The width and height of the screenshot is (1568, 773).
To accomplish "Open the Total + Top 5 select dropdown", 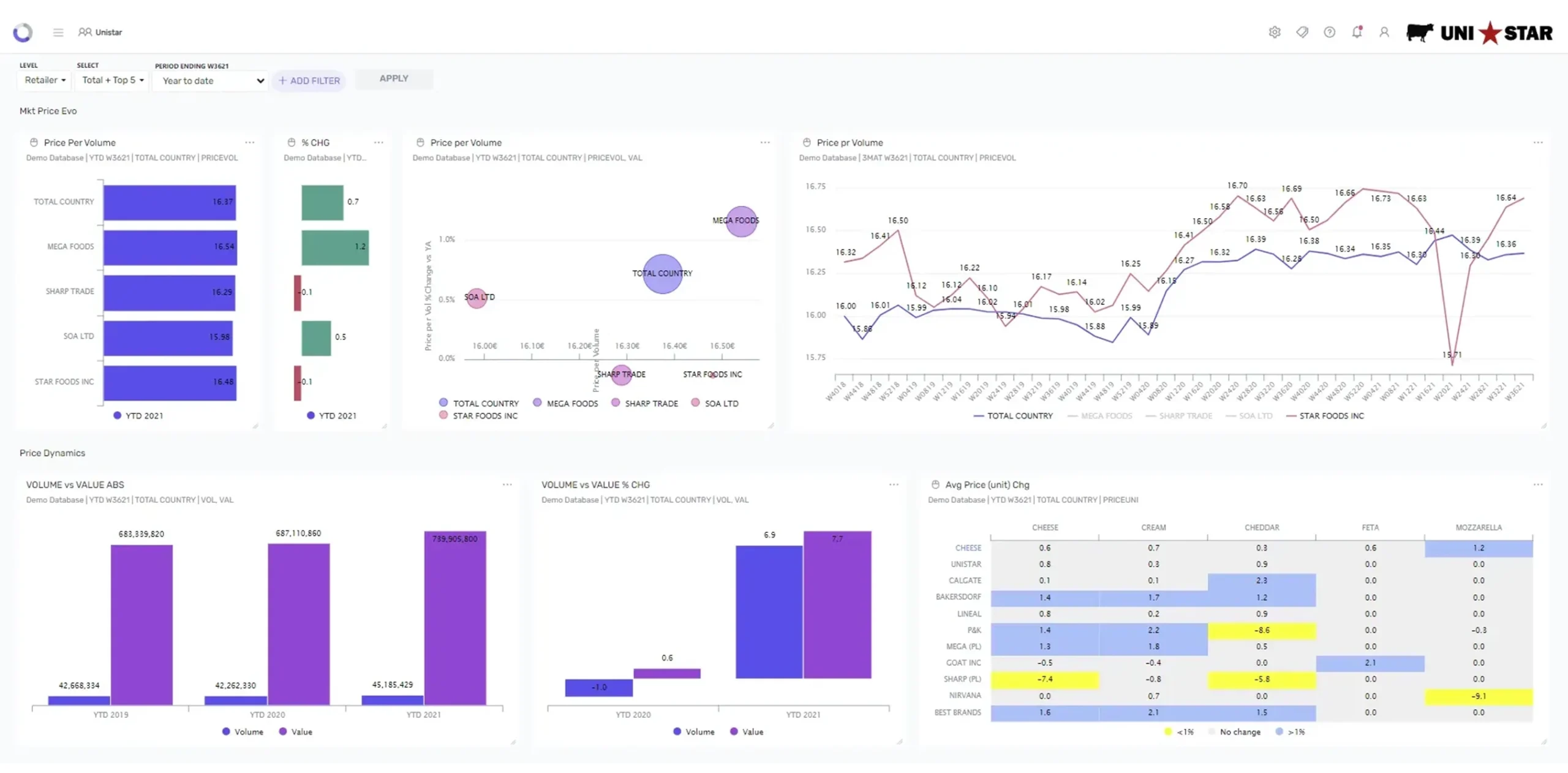I will 112,80.
